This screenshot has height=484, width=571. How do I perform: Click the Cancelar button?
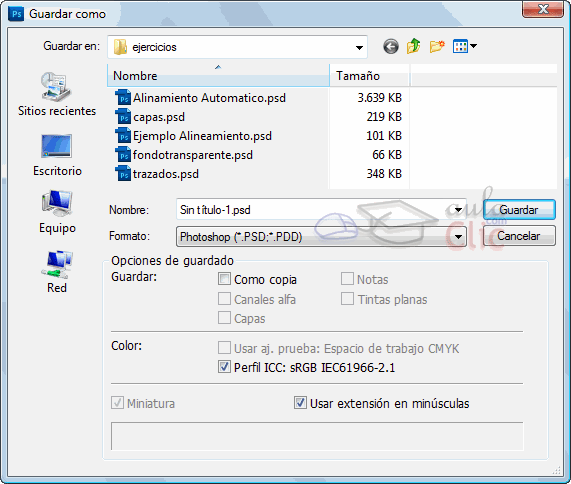pos(519,236)
